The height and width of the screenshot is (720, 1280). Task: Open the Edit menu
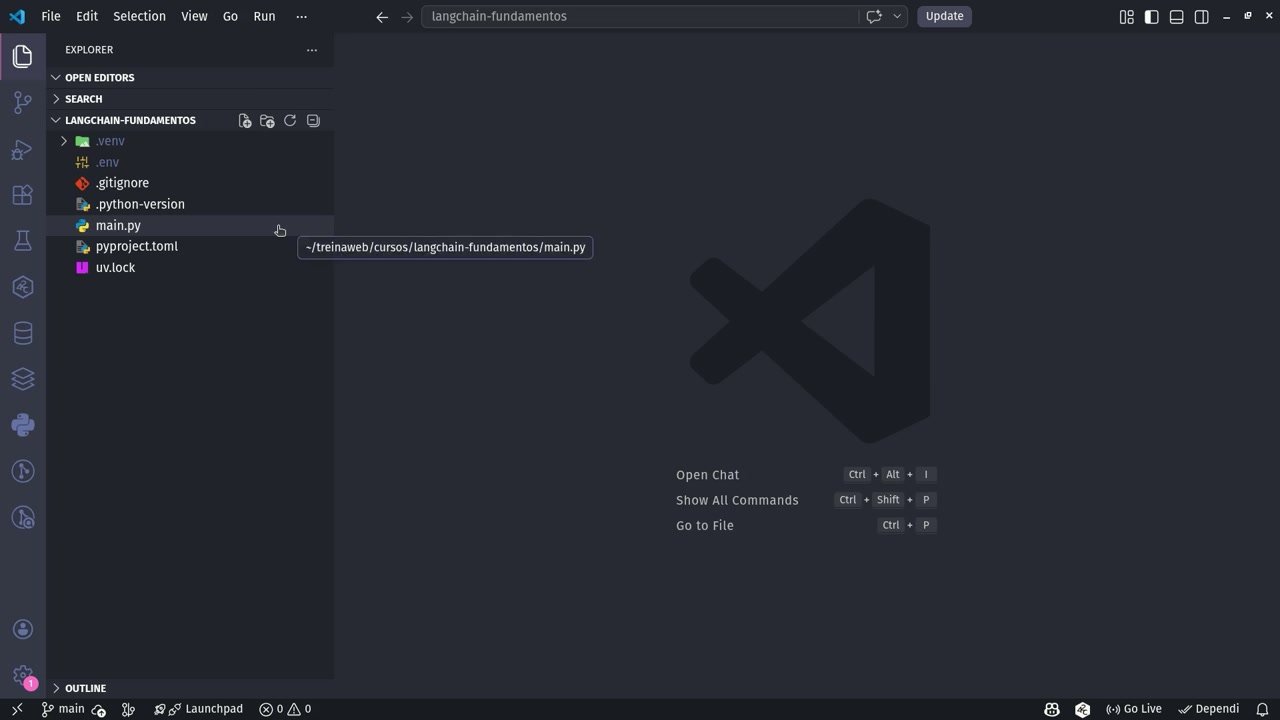[x=87, y=16]
